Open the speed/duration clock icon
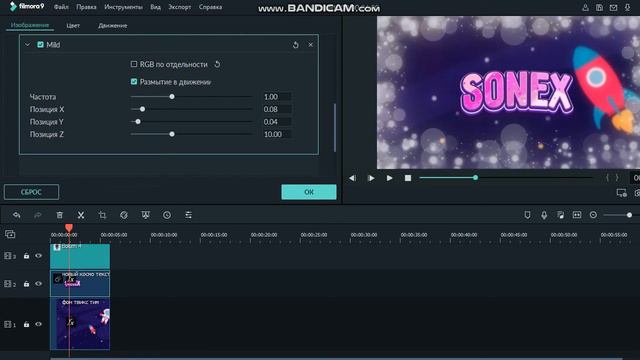The image size is (640, 360). coord(167,215)
